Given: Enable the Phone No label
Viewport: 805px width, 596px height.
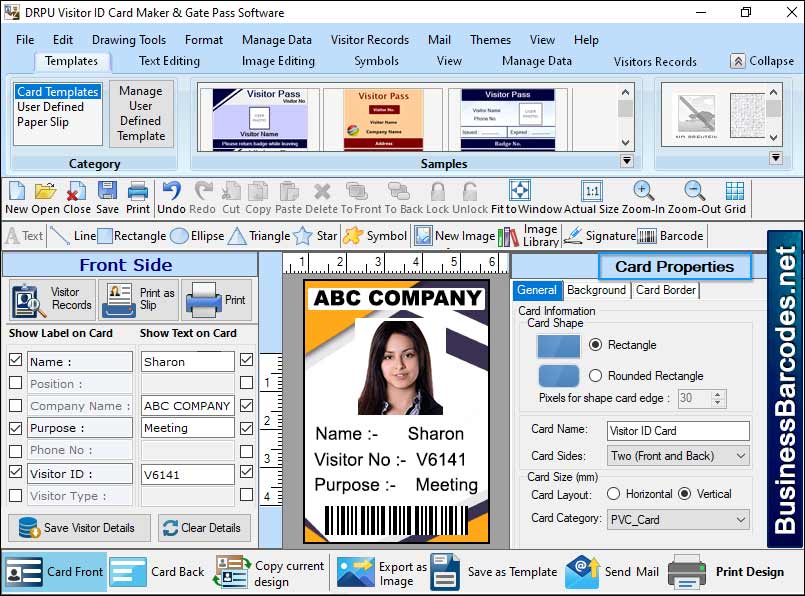Looking at the screenshot, I should (15, 450).
